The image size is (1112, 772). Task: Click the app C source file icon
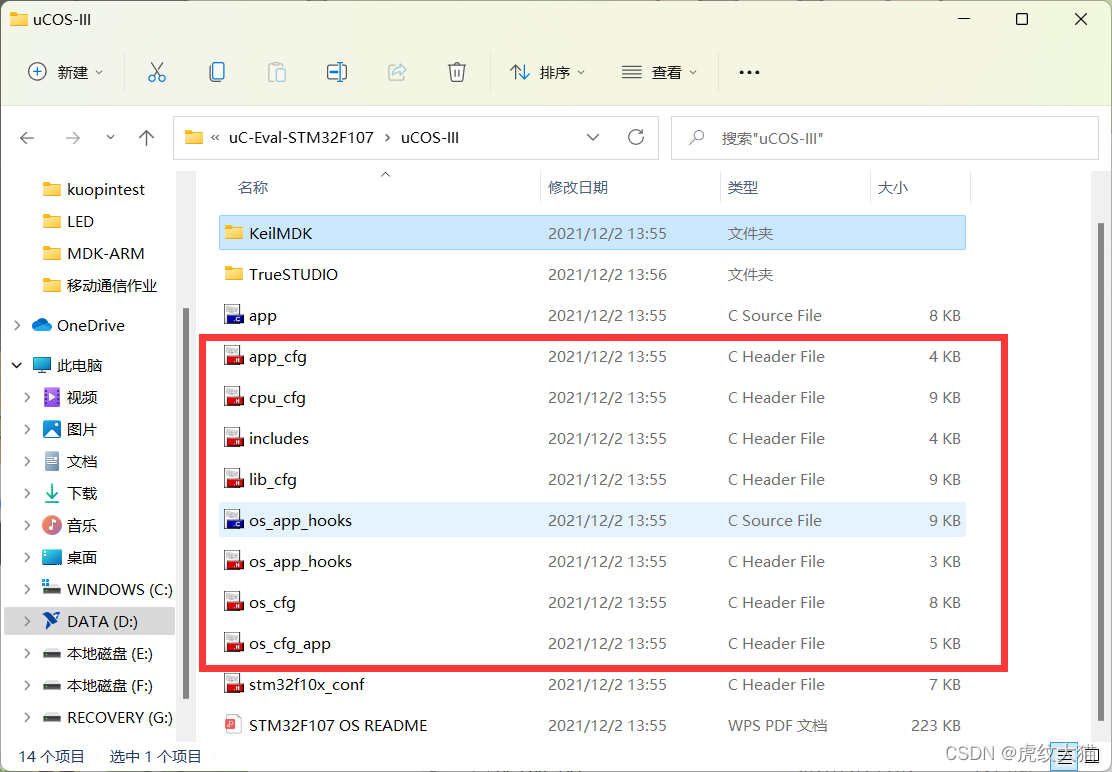pos(234,315)
